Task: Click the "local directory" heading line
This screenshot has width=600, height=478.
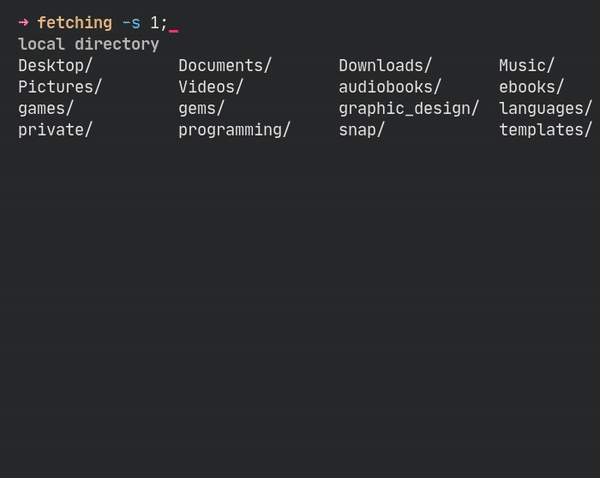Action: (x=88, y=44)
